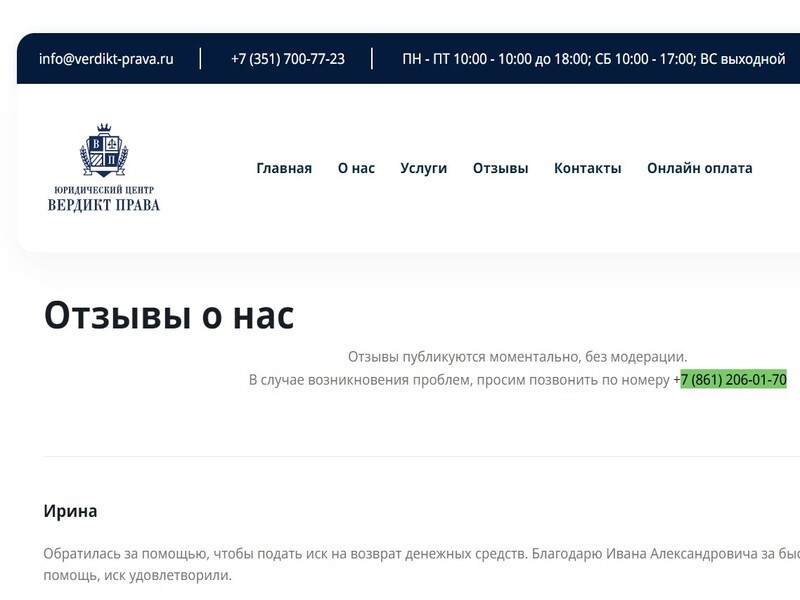800x600 pixels.
Task: Call the +7 (351) 700-77-23 number
Action: 287,59
